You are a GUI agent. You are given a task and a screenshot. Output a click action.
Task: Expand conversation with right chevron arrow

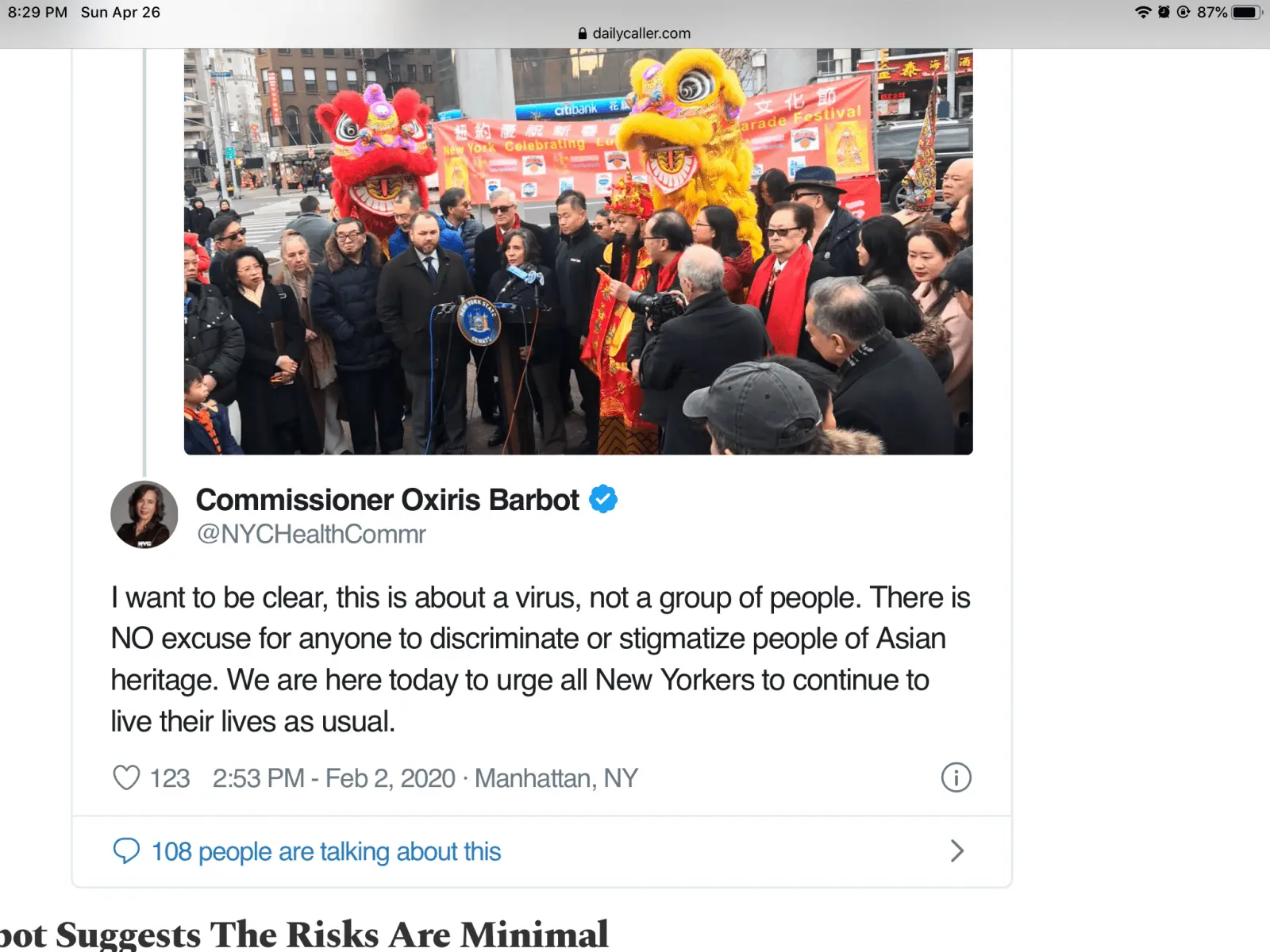[x=957, y=851]
